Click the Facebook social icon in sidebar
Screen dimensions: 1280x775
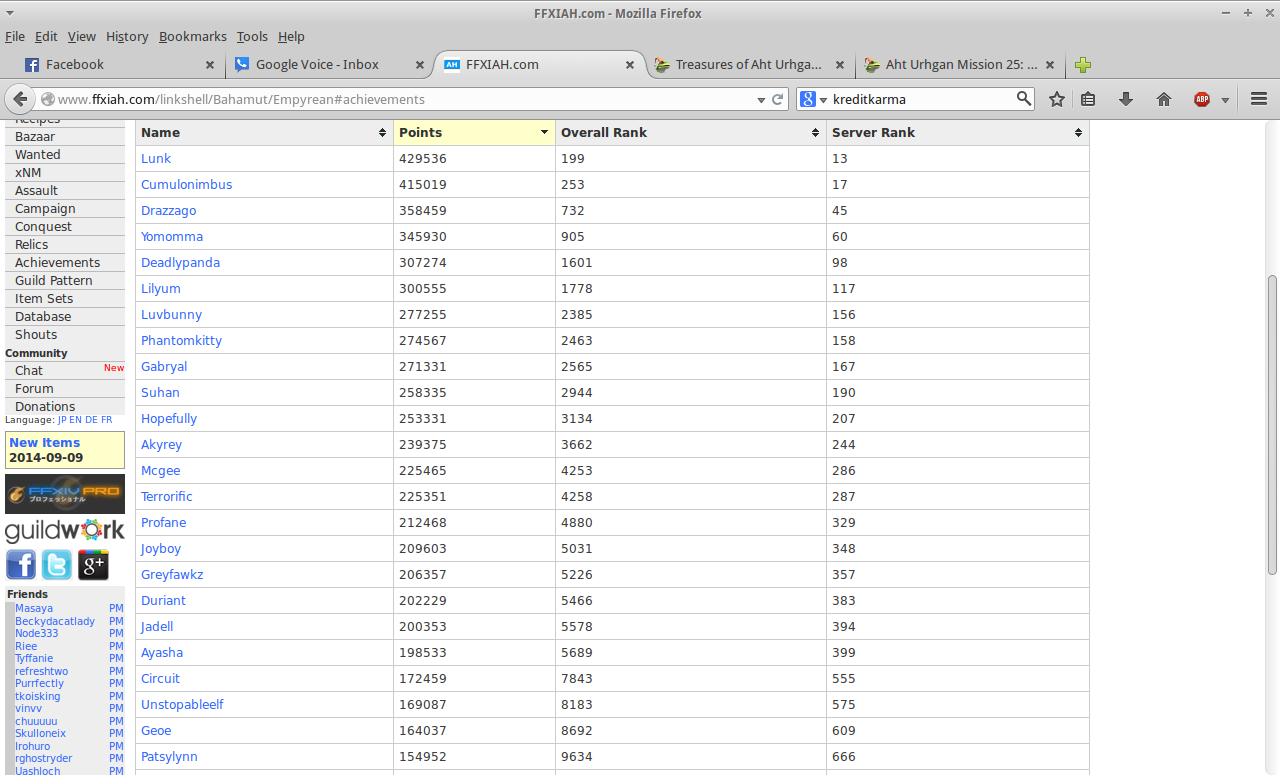pyautogui.click(x=21, y=565)
